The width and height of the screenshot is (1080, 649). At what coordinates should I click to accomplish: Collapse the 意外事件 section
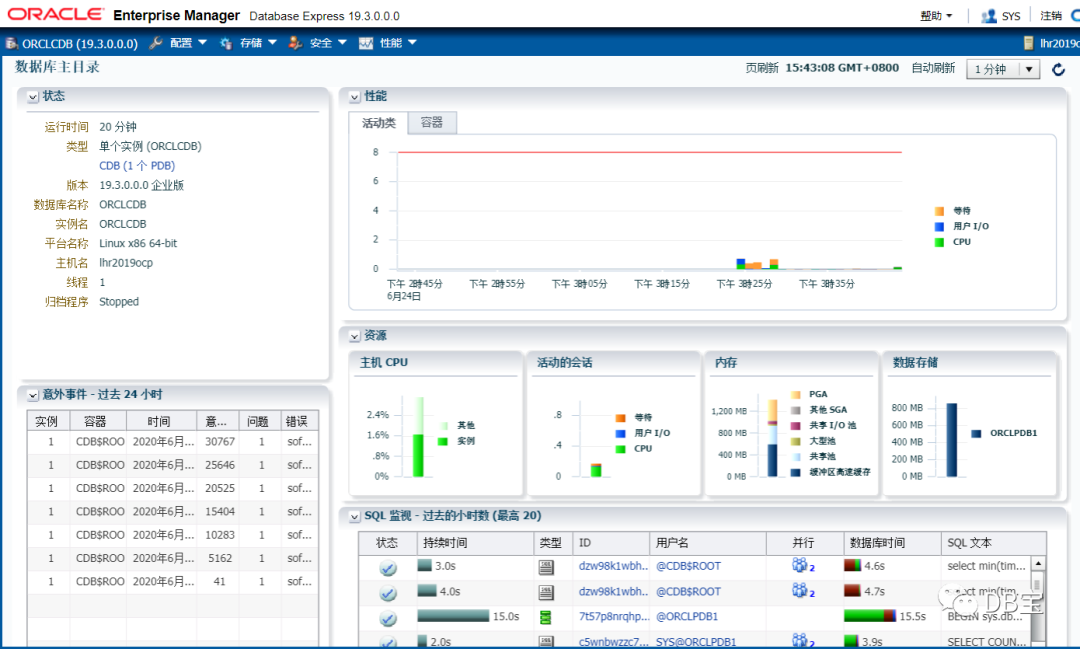coord(32,395)
